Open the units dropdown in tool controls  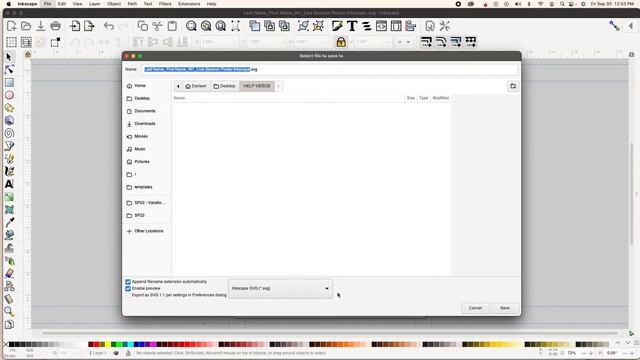[x=404, y=42]
